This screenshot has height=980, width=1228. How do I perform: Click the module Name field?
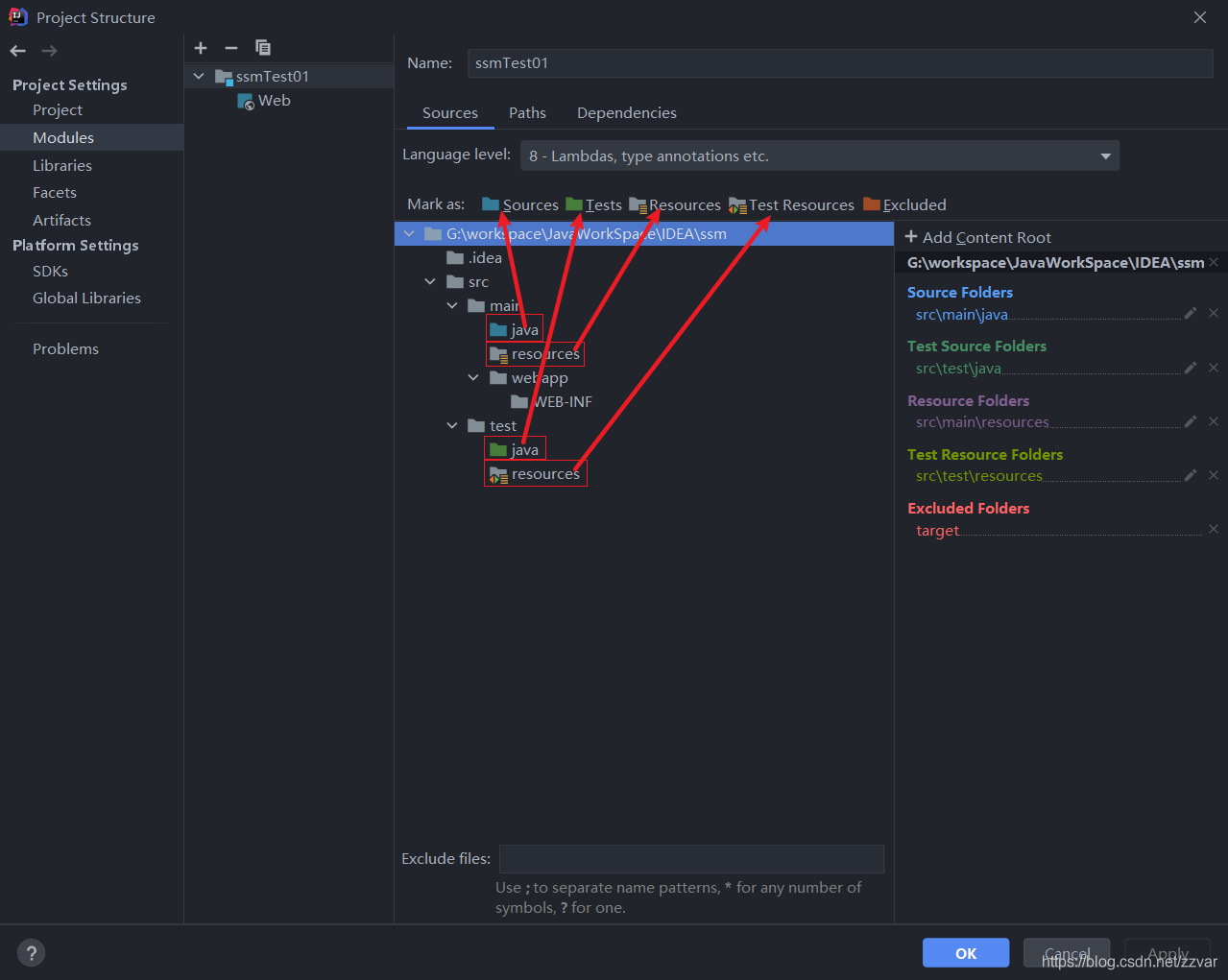840,63
